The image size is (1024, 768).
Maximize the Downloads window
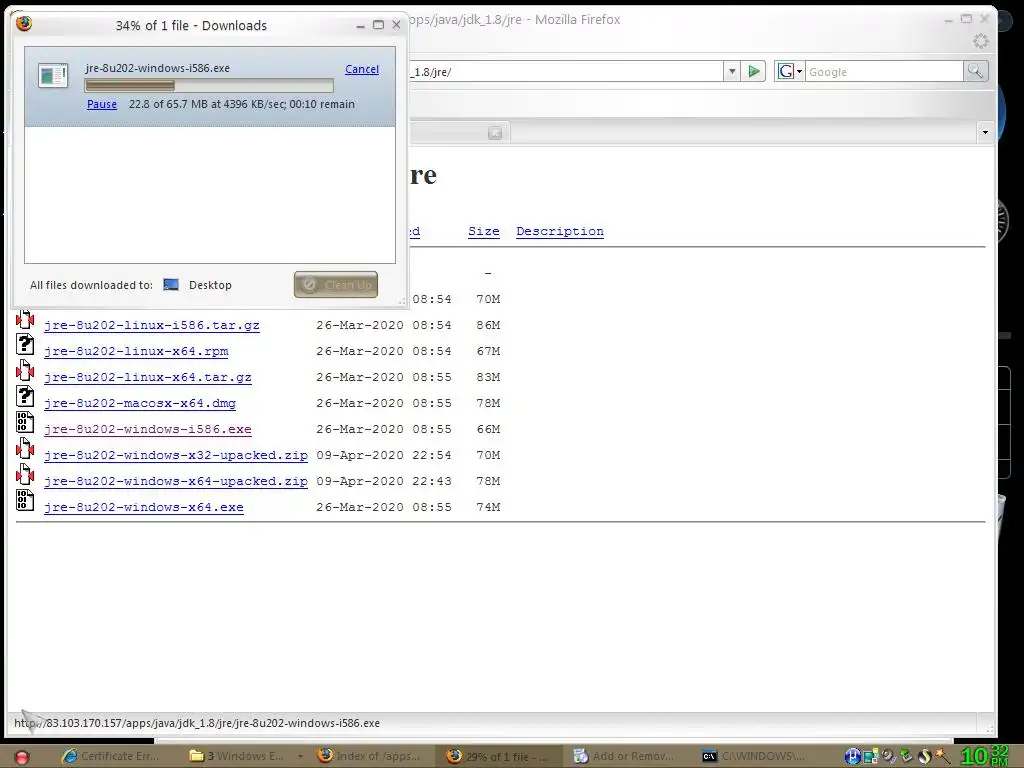click(x=378, y=25)
